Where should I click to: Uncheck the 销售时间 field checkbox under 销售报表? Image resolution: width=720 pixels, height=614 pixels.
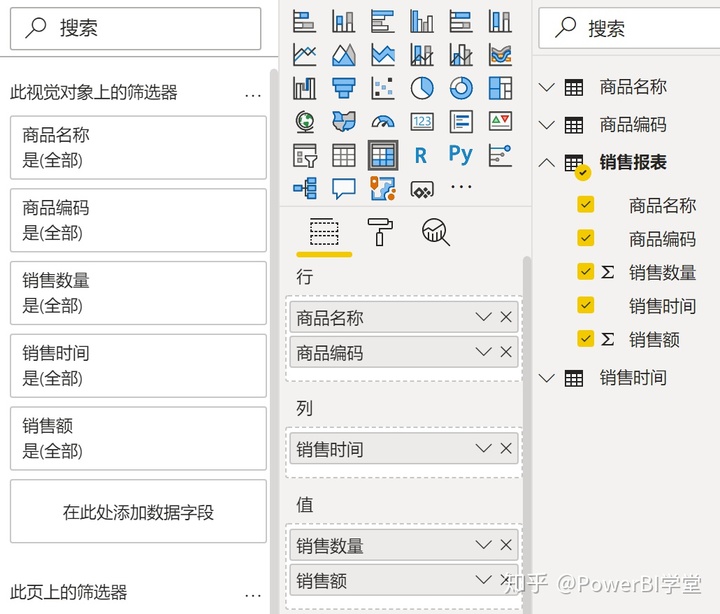pos(585,305)
